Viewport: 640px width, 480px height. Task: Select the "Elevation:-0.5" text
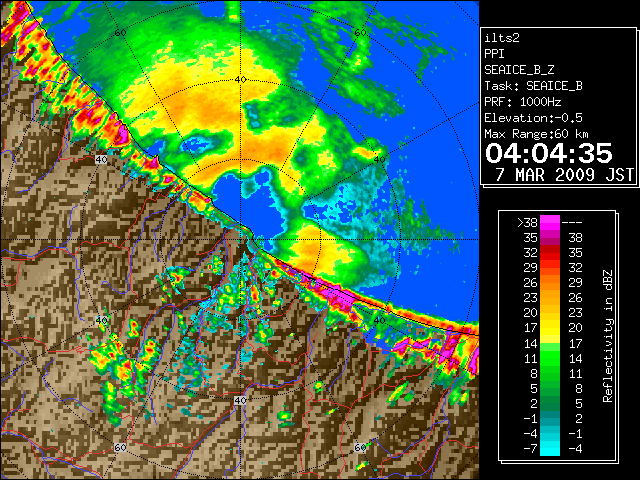click(x=533, y=118)
